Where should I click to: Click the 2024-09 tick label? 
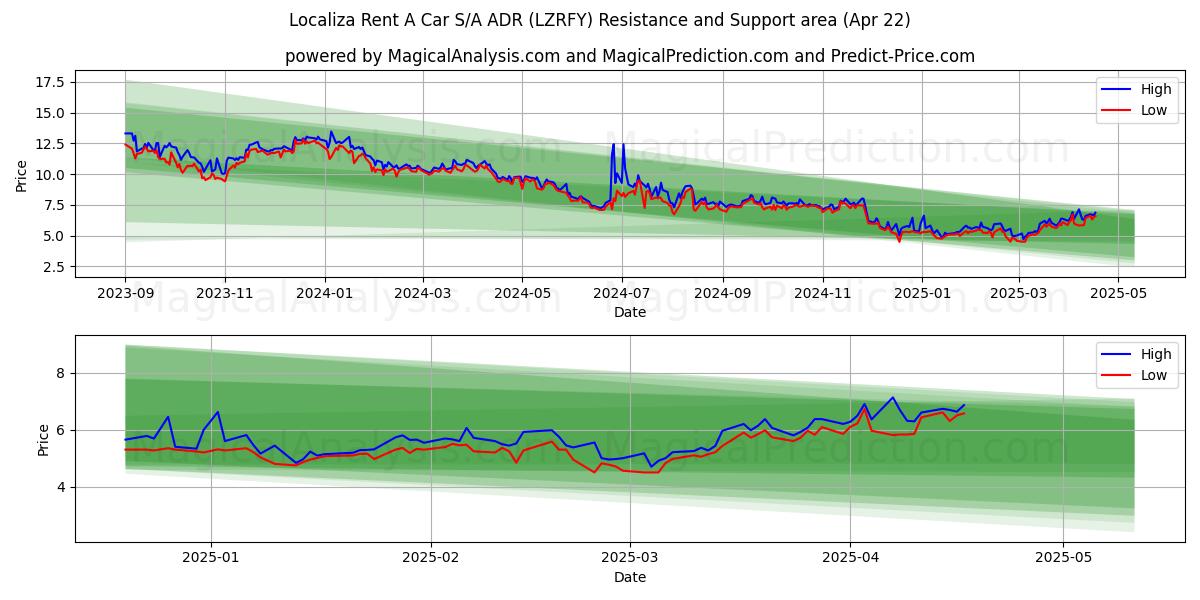click(723, 294)
